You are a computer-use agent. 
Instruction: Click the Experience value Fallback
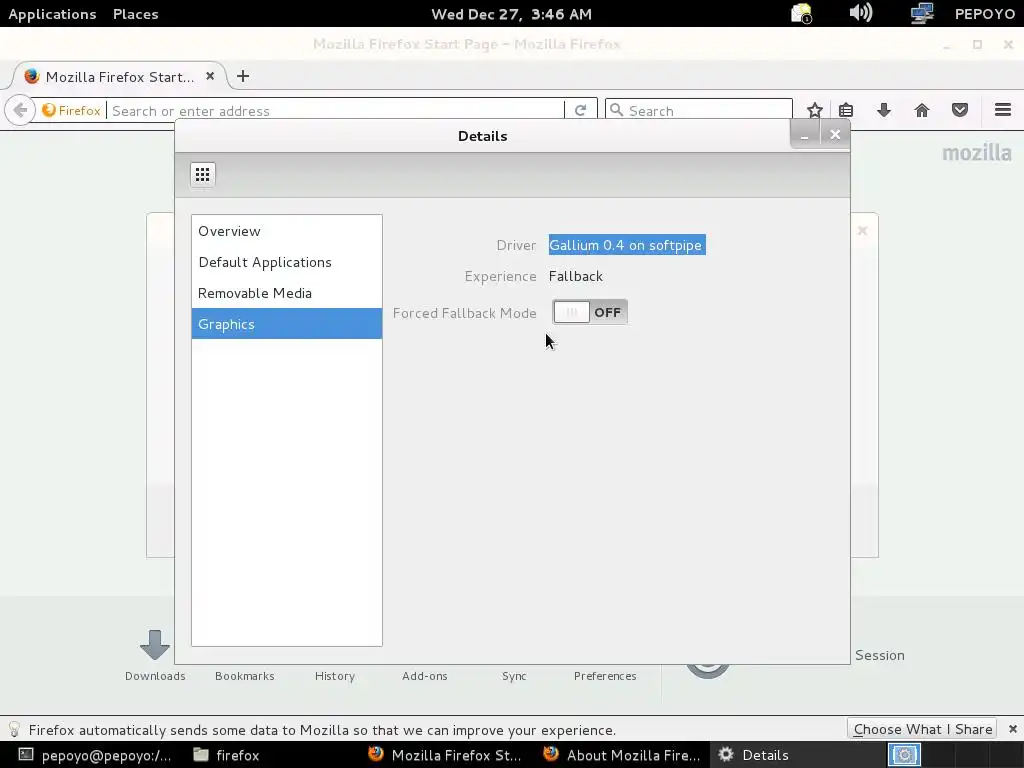pyautogui.click(x=575, y=276)
